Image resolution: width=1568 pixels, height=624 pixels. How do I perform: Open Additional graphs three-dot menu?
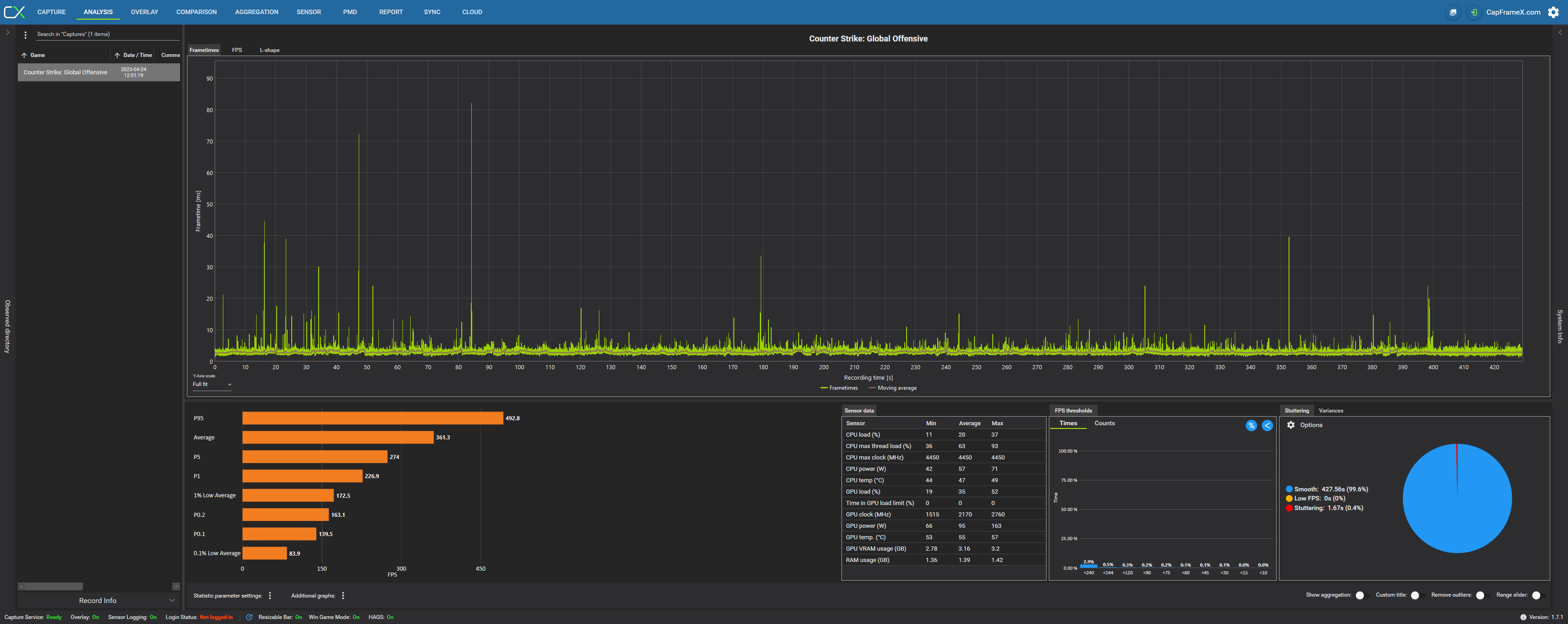click(343, 595)
